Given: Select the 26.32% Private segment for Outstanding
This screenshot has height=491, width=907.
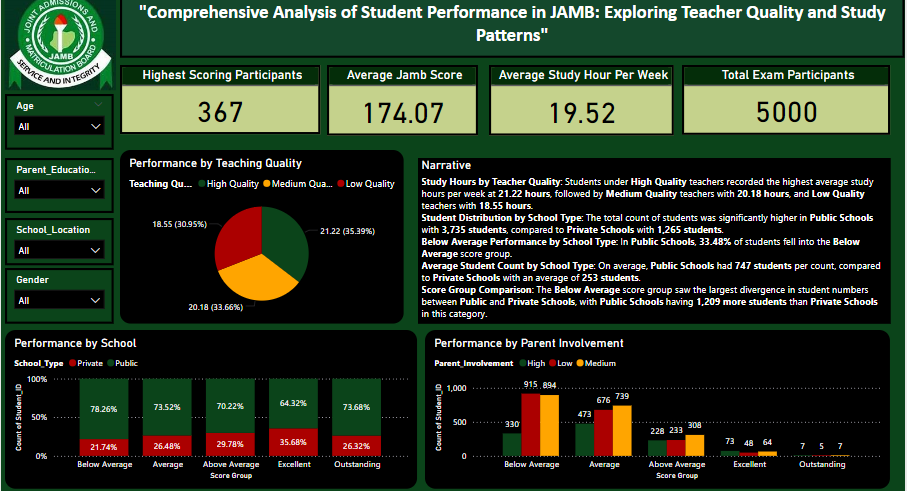Looking at the screenshot, I should pyautogui.click(x=356, y=446).
